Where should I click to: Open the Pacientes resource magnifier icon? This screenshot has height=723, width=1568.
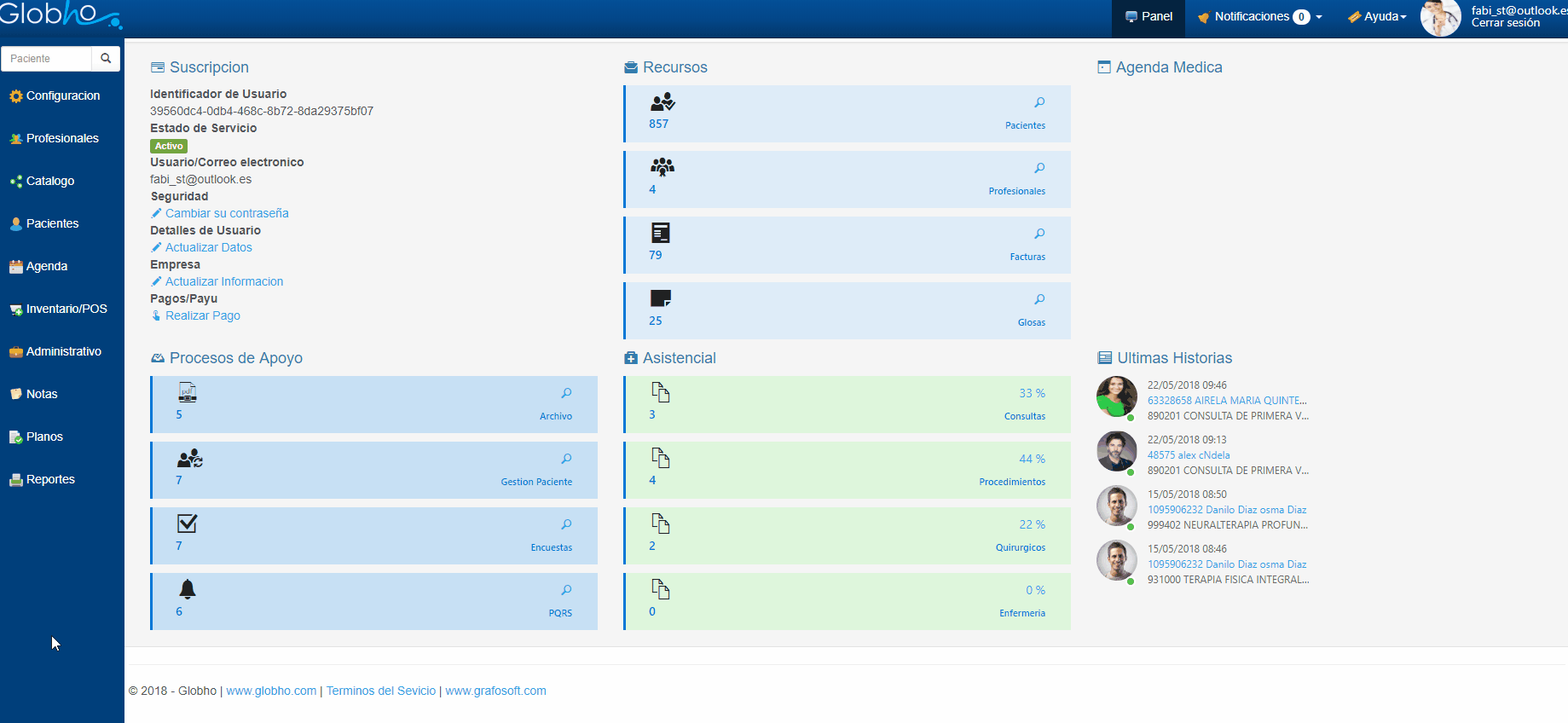pos(1039,102)
